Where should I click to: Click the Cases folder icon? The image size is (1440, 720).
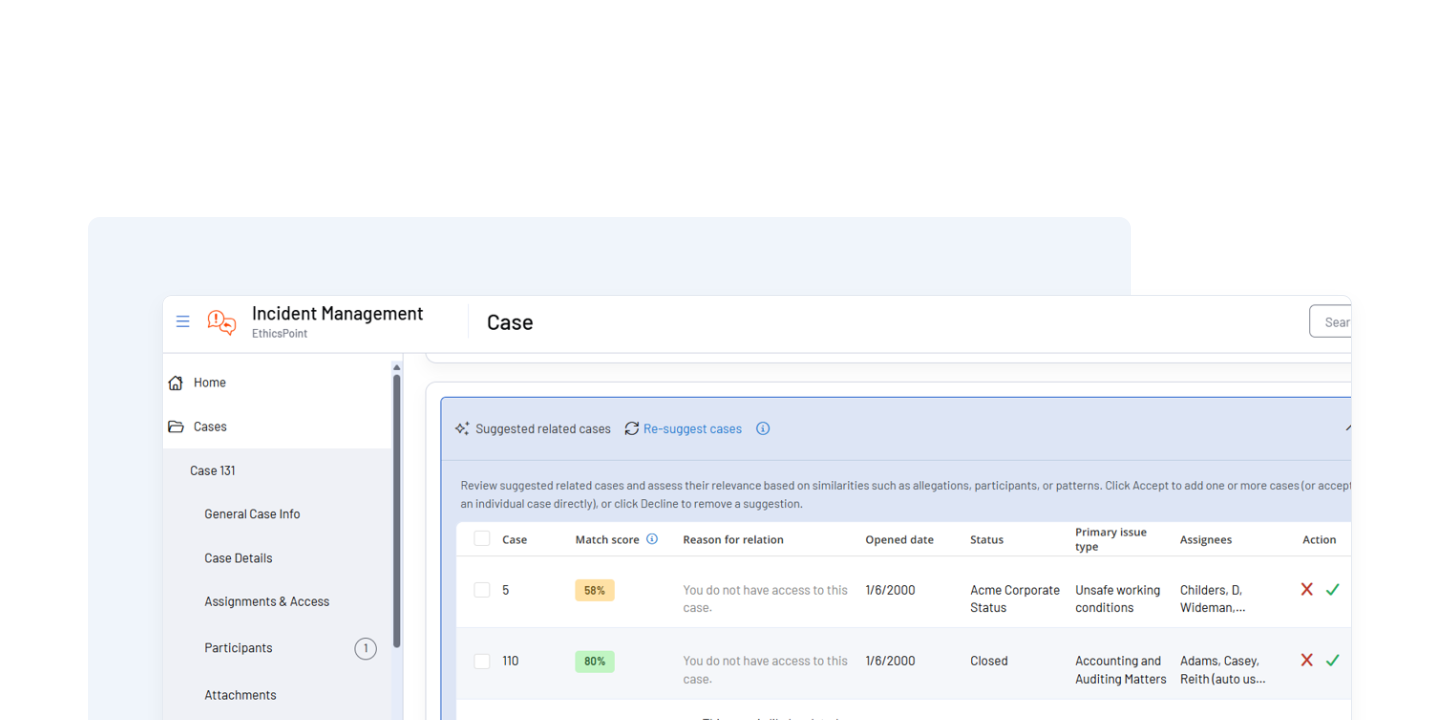point(176,427)
